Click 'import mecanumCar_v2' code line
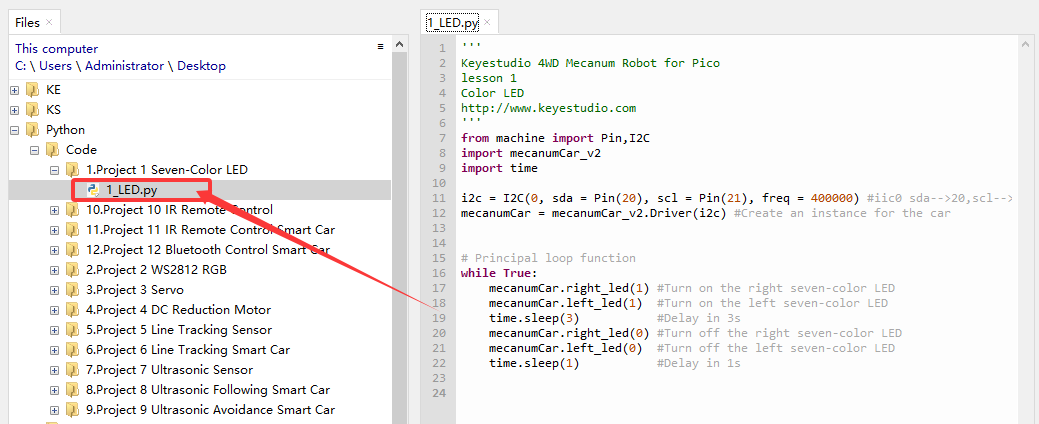The height and width of the screenshot is (424, 1039). [x=531, y=153]
